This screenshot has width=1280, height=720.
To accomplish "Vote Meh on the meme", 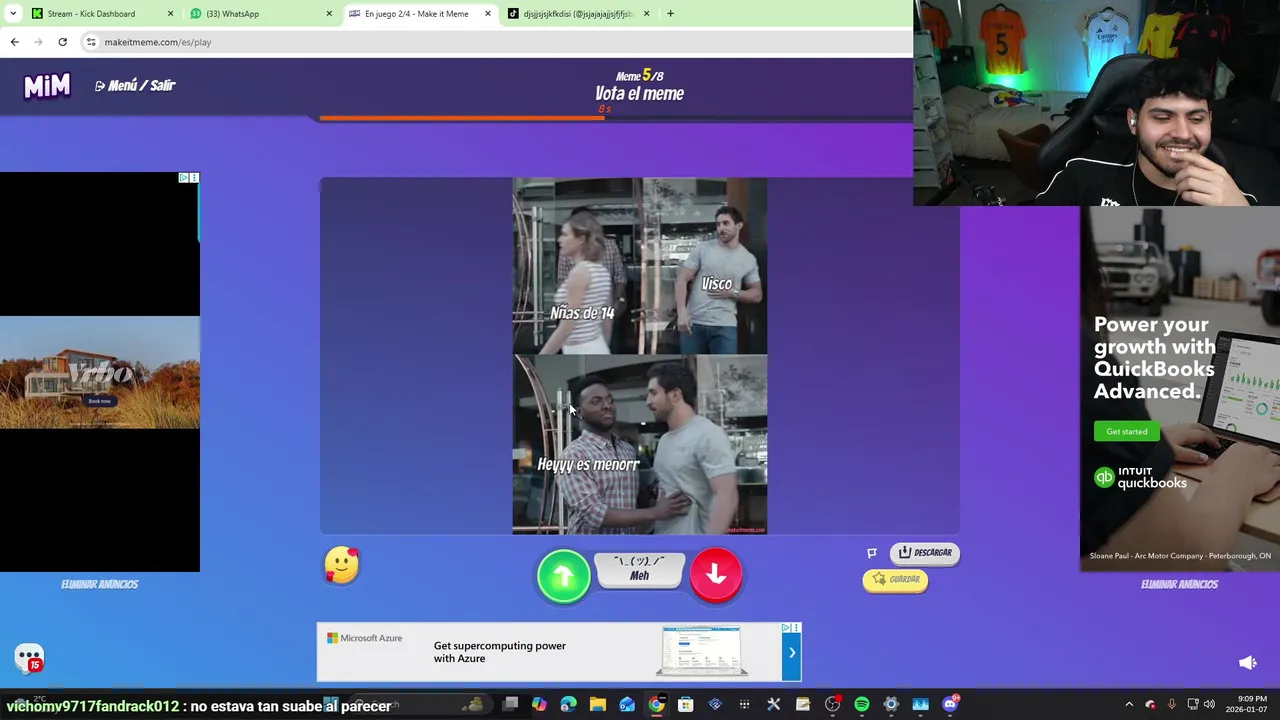I will (x=640, y=570).
